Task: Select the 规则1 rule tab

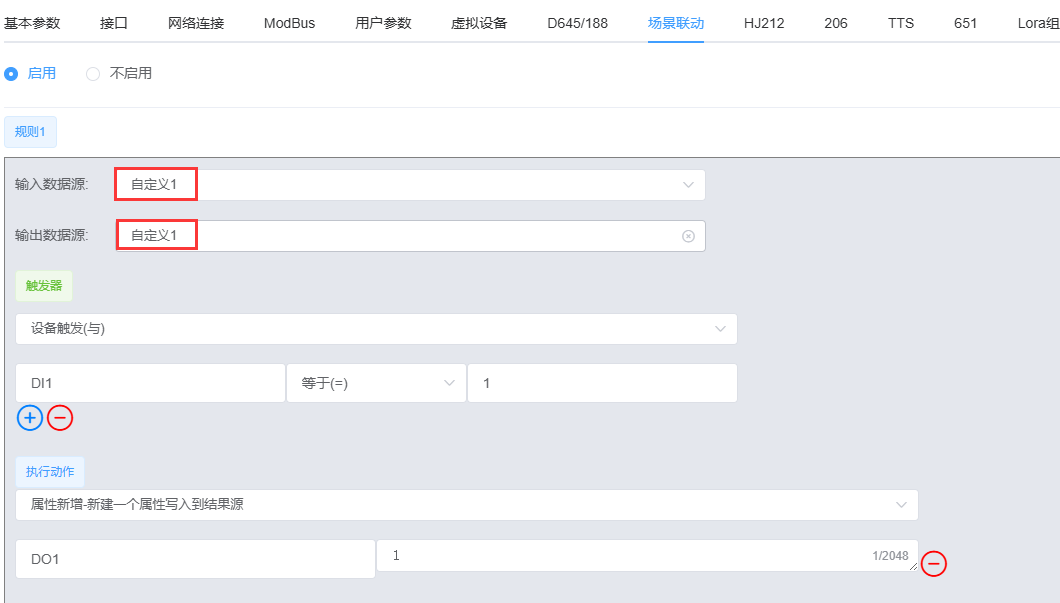Action: point(30,132)
